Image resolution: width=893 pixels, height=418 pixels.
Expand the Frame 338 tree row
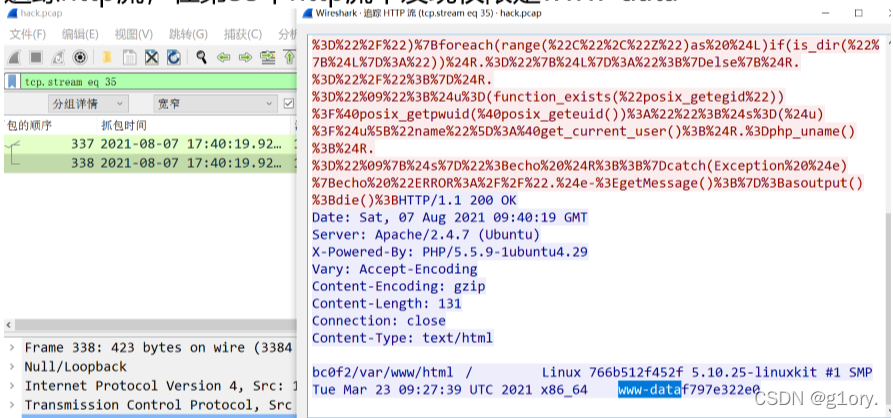coord(12,347)
